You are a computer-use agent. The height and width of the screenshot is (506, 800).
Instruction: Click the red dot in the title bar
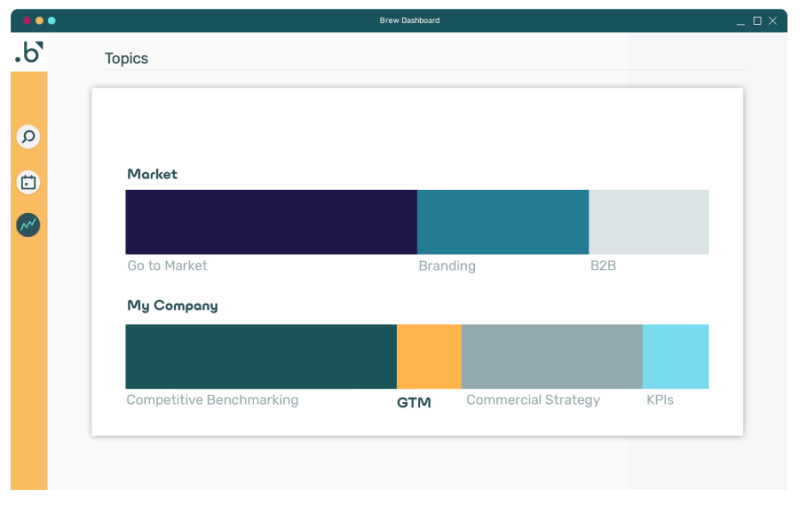pos(27,20)
